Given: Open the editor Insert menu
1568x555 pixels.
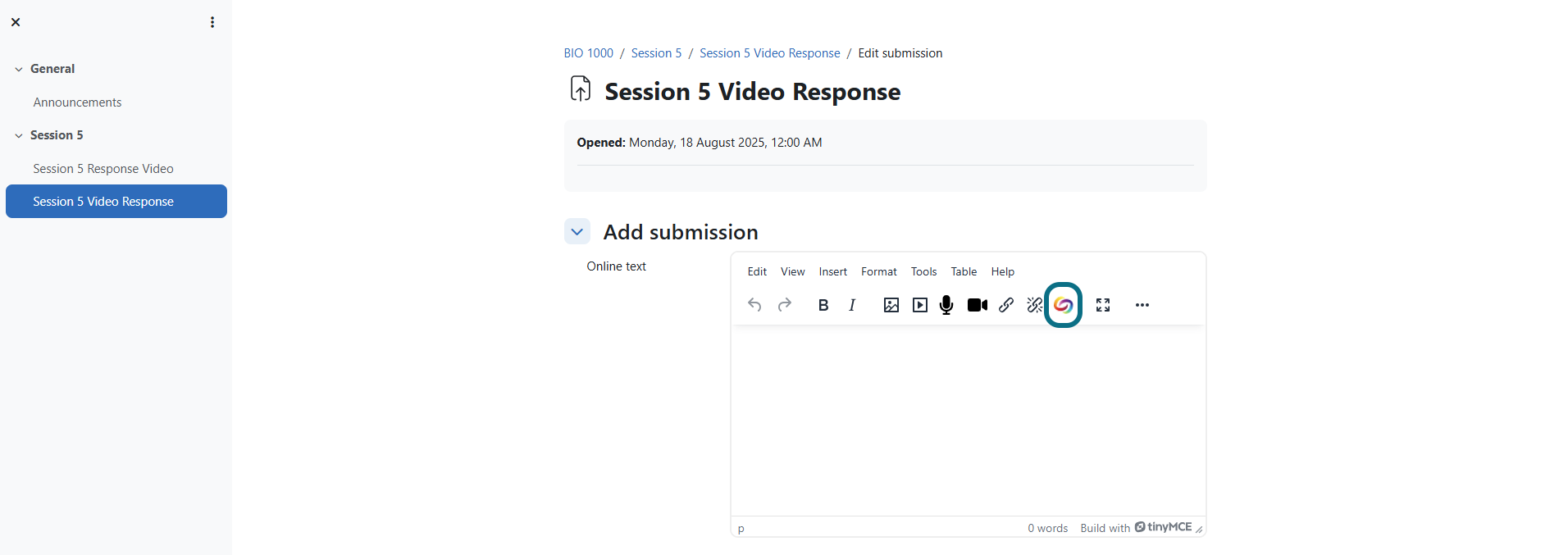Looking at the screenshot, I should pos(832,272).
